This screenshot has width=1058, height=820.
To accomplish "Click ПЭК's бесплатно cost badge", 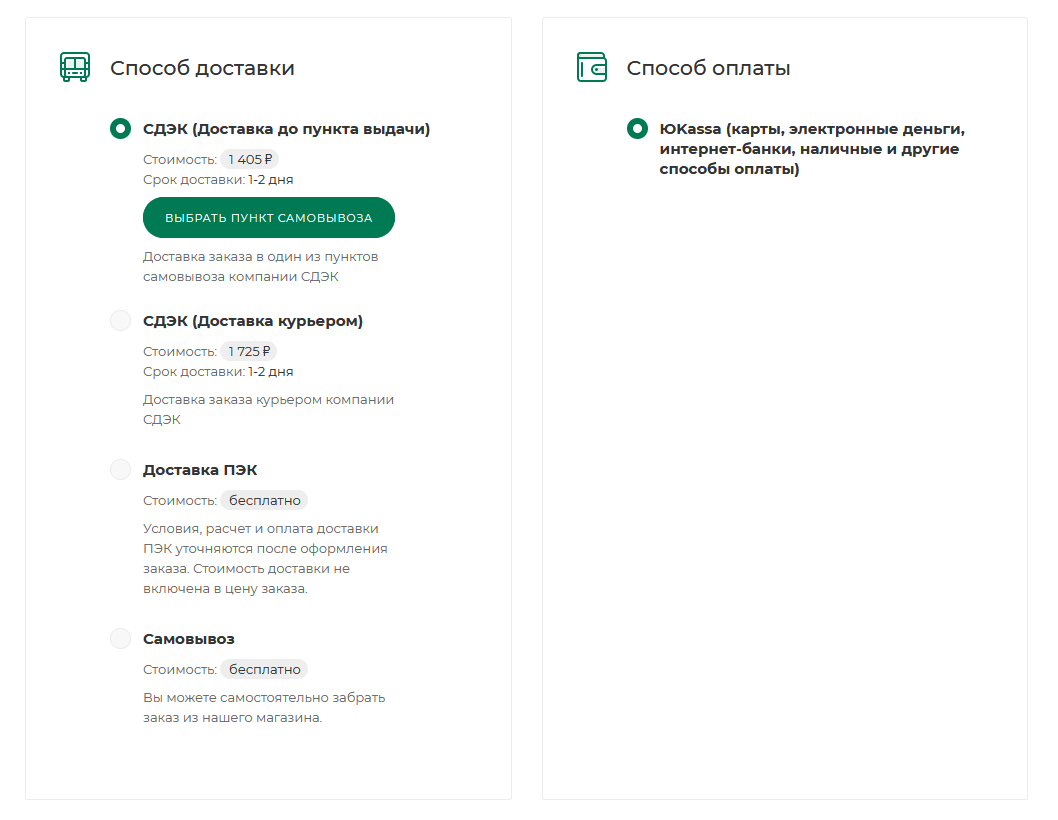I will click(x=264, y=500).
